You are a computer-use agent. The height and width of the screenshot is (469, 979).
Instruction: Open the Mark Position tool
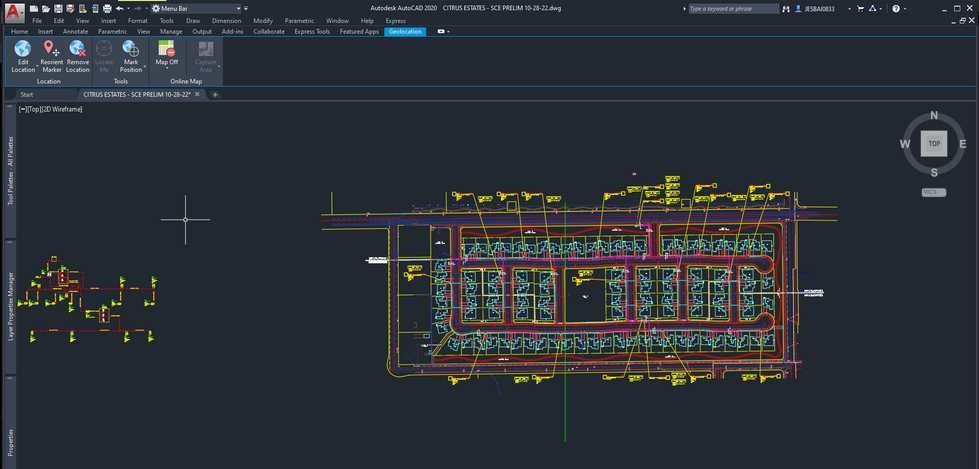click(131, 49)
